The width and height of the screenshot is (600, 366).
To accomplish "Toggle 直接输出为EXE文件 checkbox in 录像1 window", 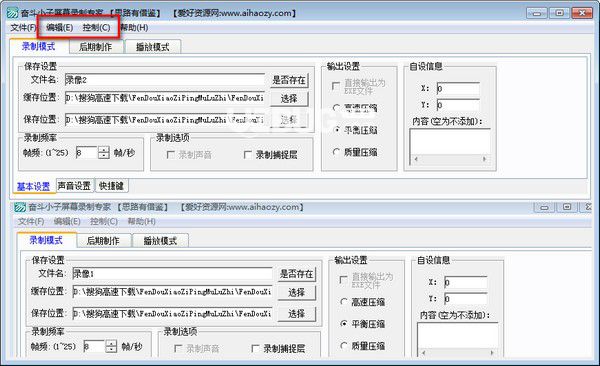I will (344, 280).
